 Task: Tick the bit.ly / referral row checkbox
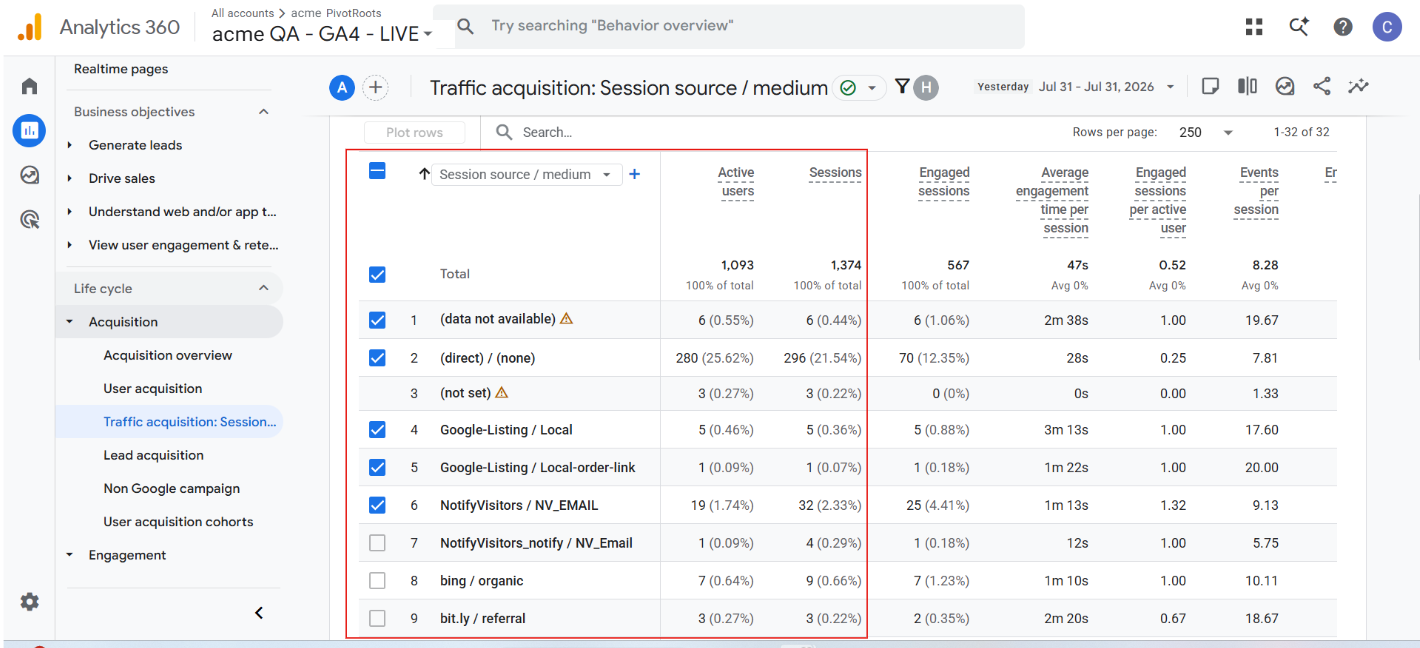coord(377,618)
